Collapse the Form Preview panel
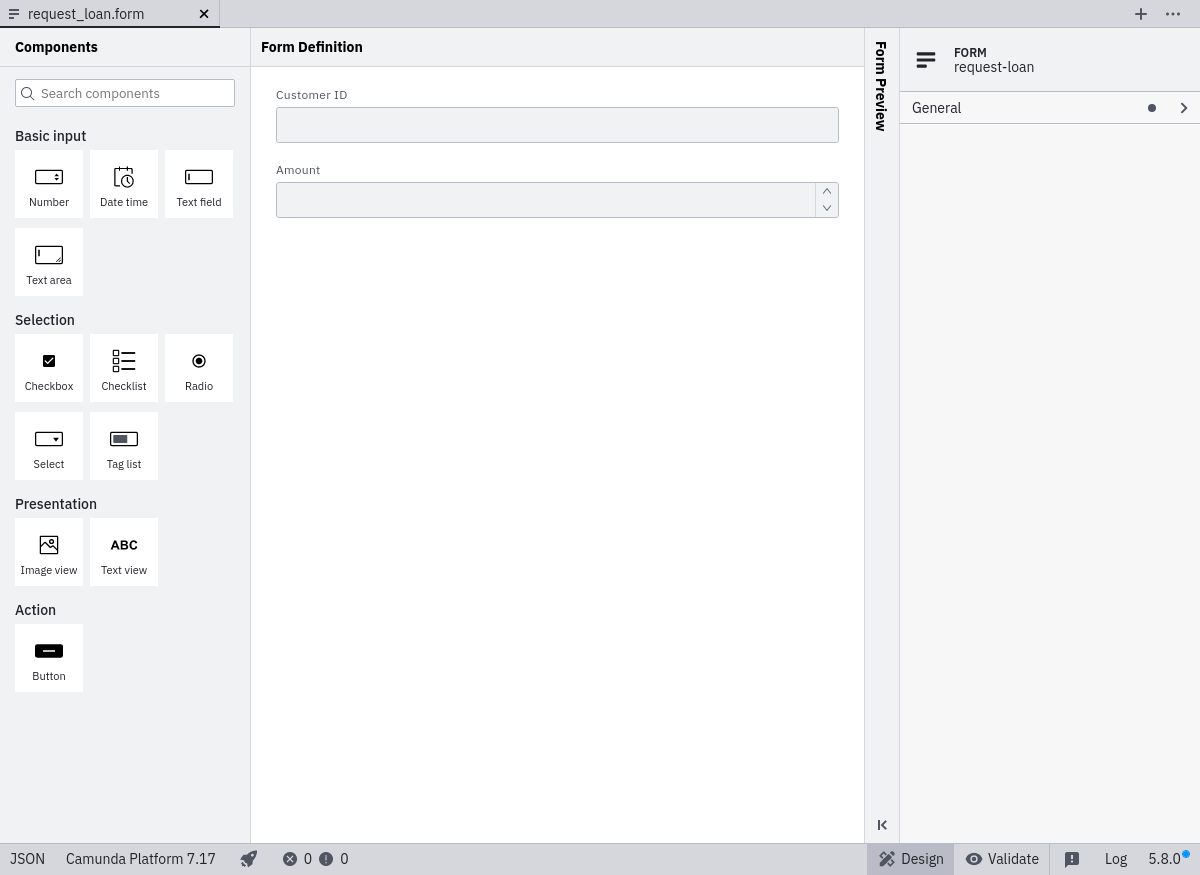Image resolution: width=1200 pixels, height=875 pixels. [882, 825]
